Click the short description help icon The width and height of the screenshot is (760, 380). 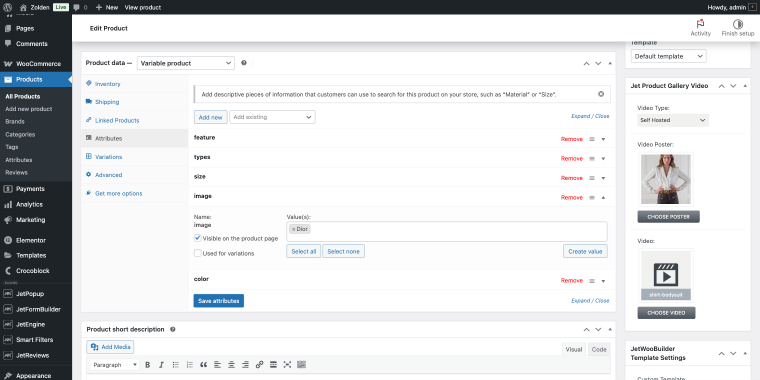pos(173,329)
